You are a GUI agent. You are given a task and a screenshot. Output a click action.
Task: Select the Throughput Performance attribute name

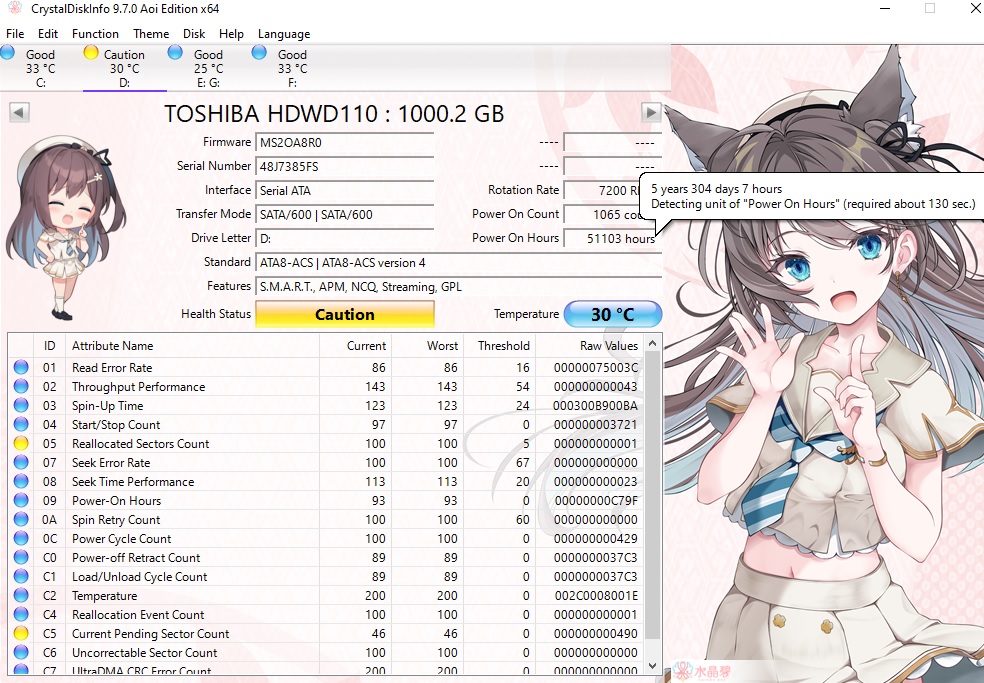coord(139,387)
